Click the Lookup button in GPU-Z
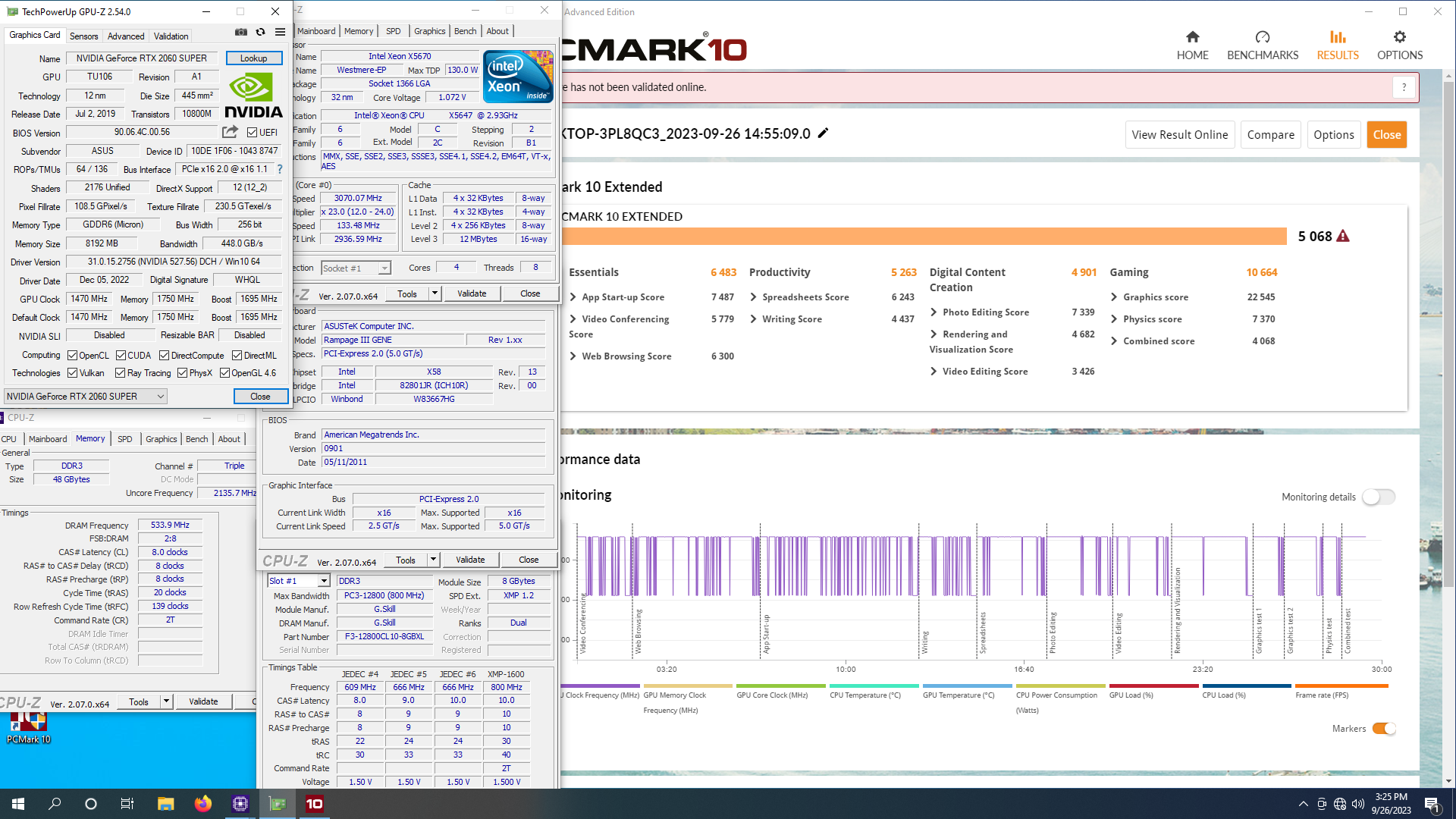Screen dimensions: 1456x819 pyautogui.click(x=253, y=58)
